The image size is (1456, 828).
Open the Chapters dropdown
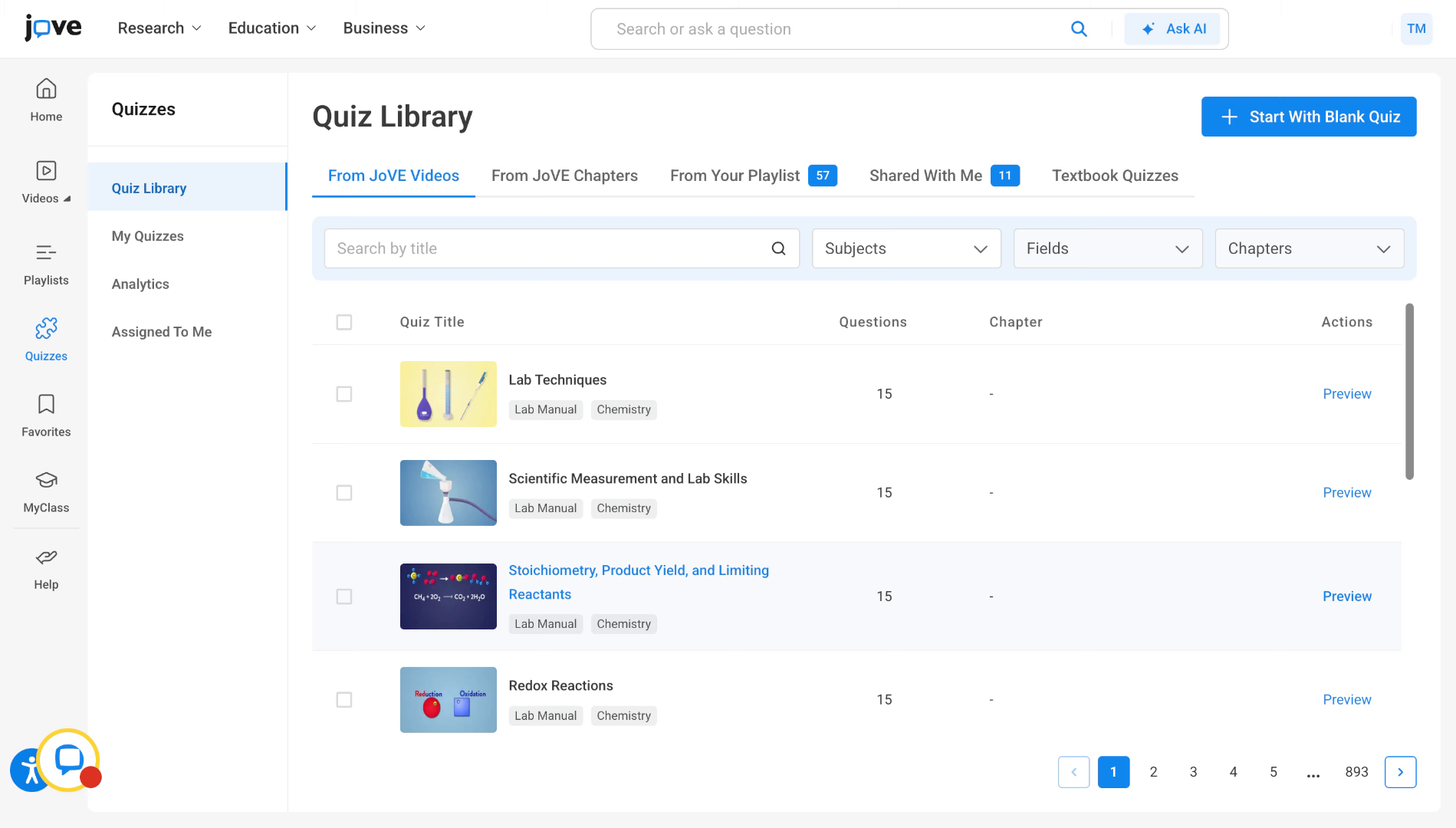point(1308,248)
